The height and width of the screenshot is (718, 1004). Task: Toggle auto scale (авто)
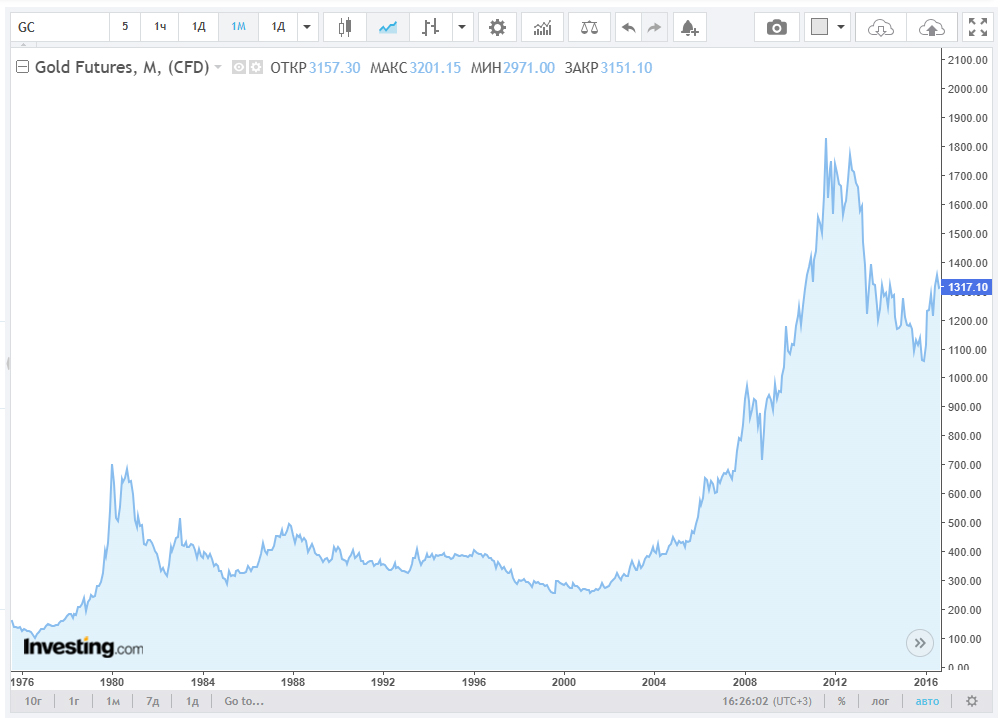(x=928, y=701)
